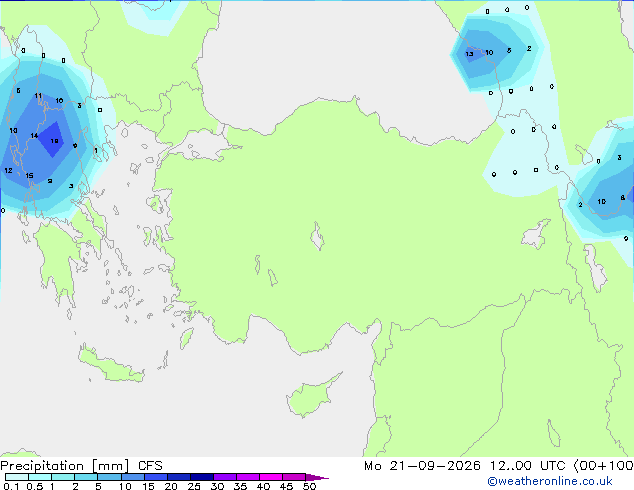The width and height of the screenshot is (634, 490).
Task: Click the island of Crete on the map
Action: (110, 366)
